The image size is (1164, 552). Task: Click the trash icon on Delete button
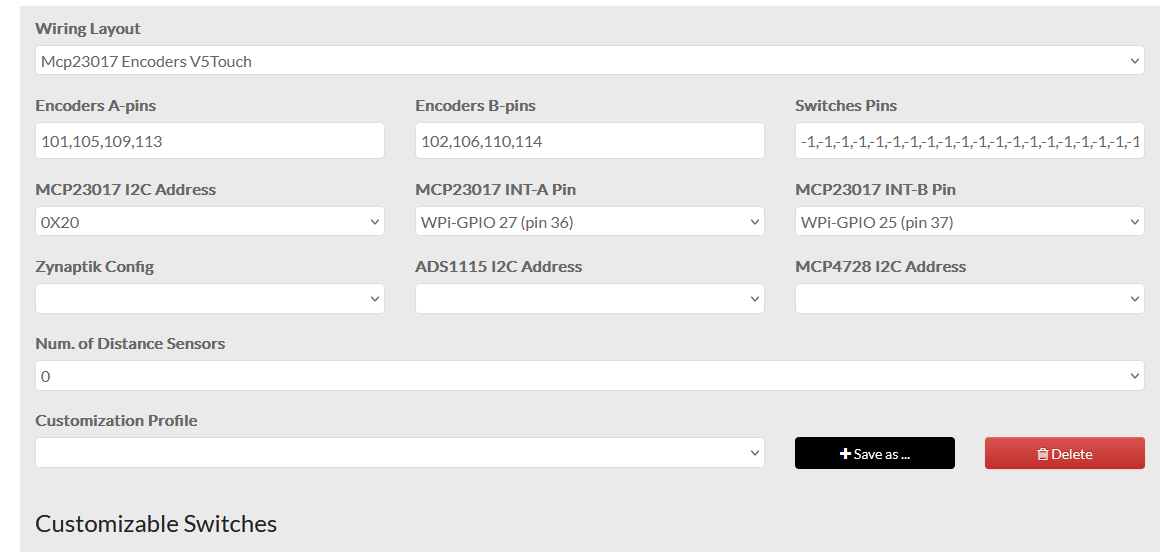1042,454
